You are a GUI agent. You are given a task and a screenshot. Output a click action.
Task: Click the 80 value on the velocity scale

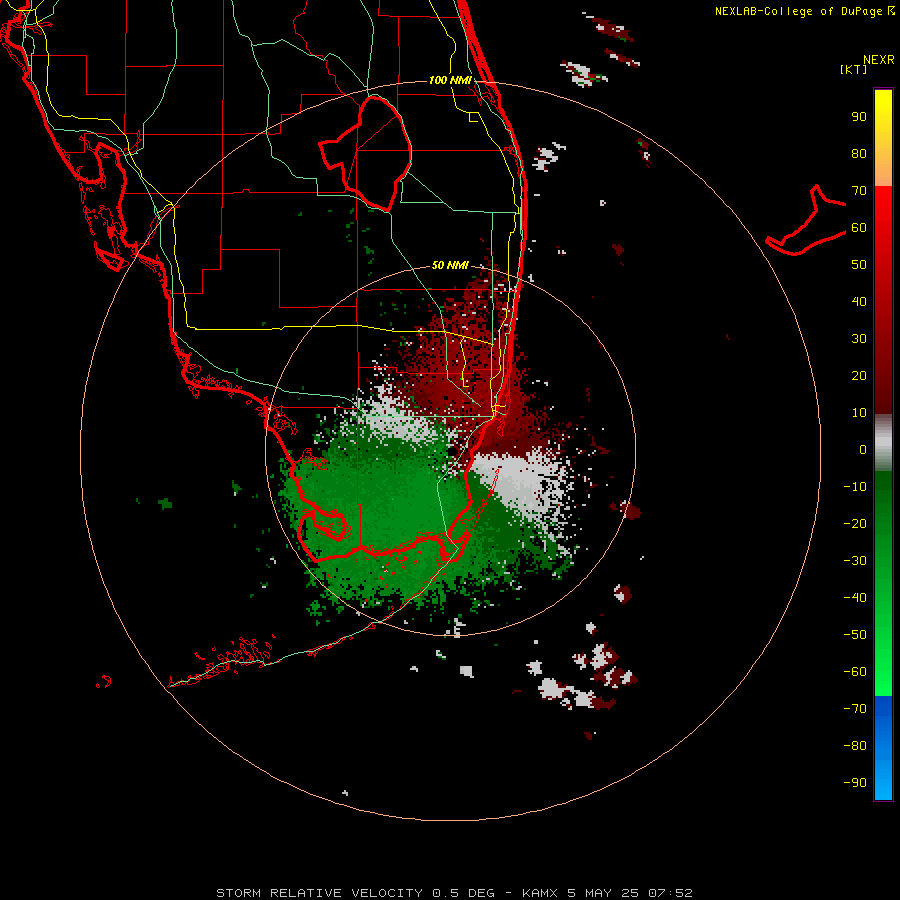859,154
